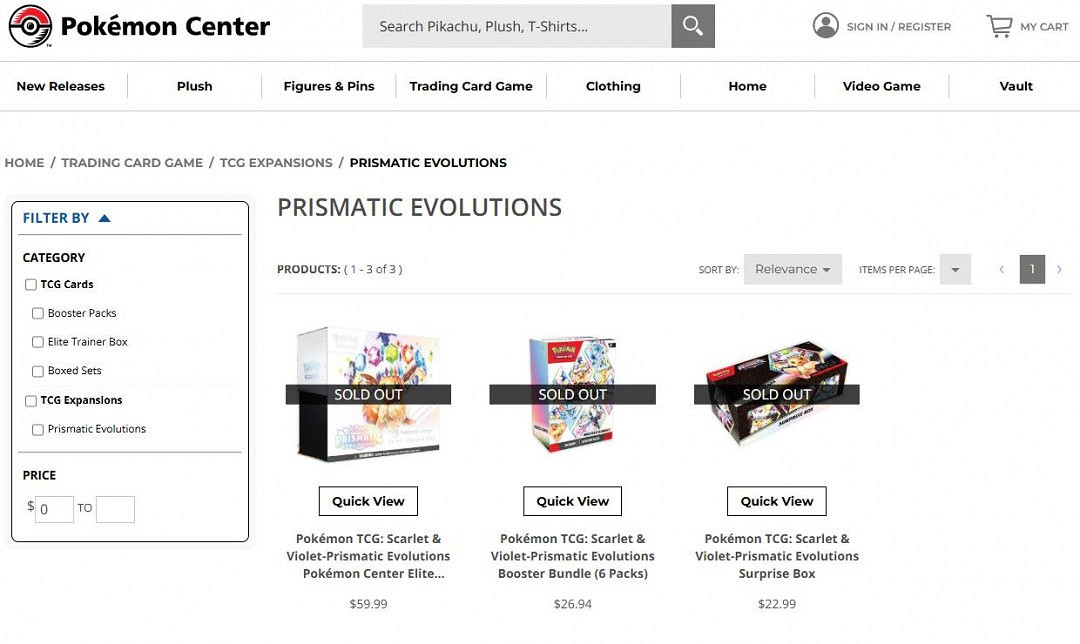
Task: Check the TCG Cards category checkbox
Action: pos(31,285)
